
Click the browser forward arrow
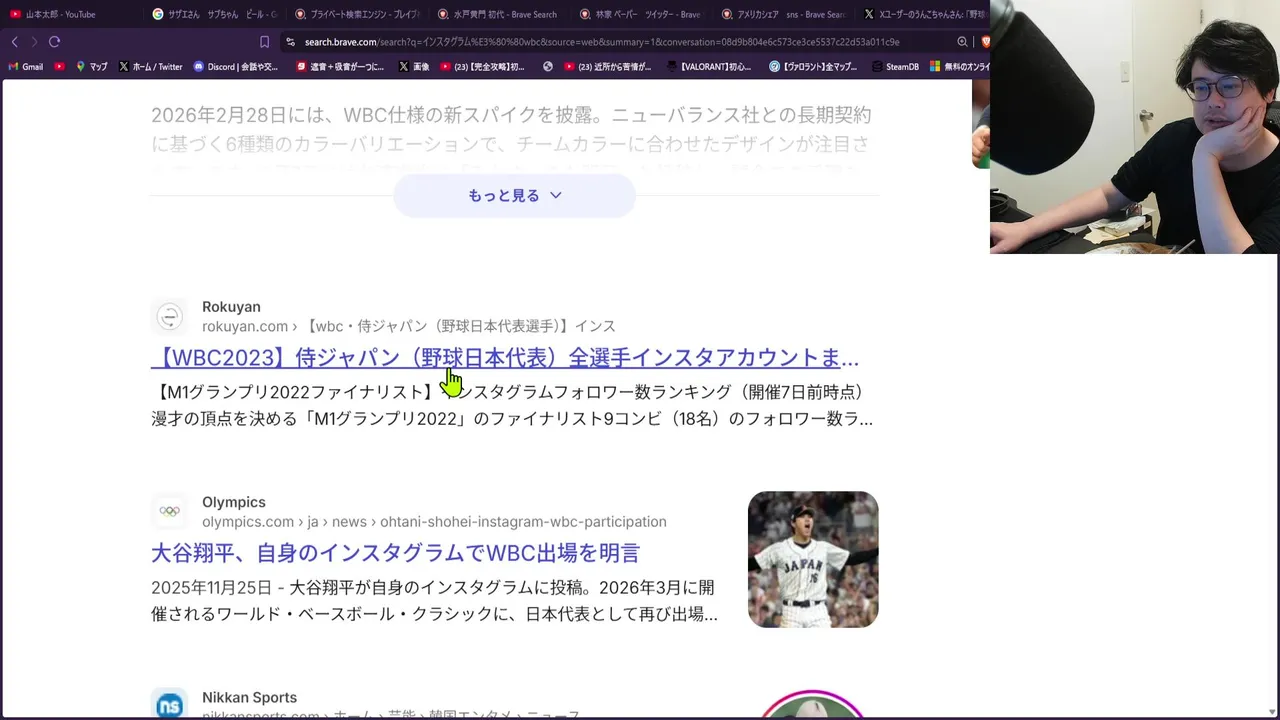tap(34, 42)
